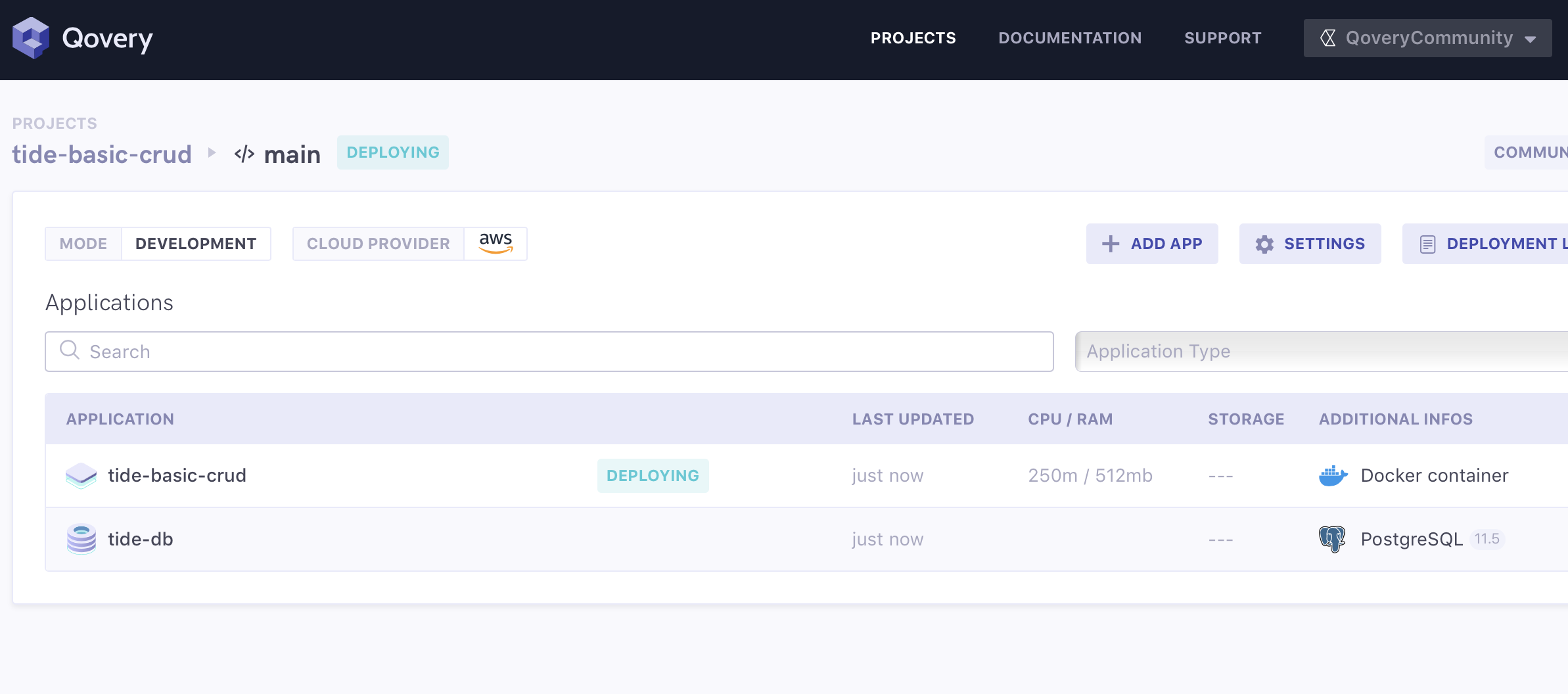Click the code brackets icon before main
This screenshot has height=694, width=1568.
tap(244, 154)
